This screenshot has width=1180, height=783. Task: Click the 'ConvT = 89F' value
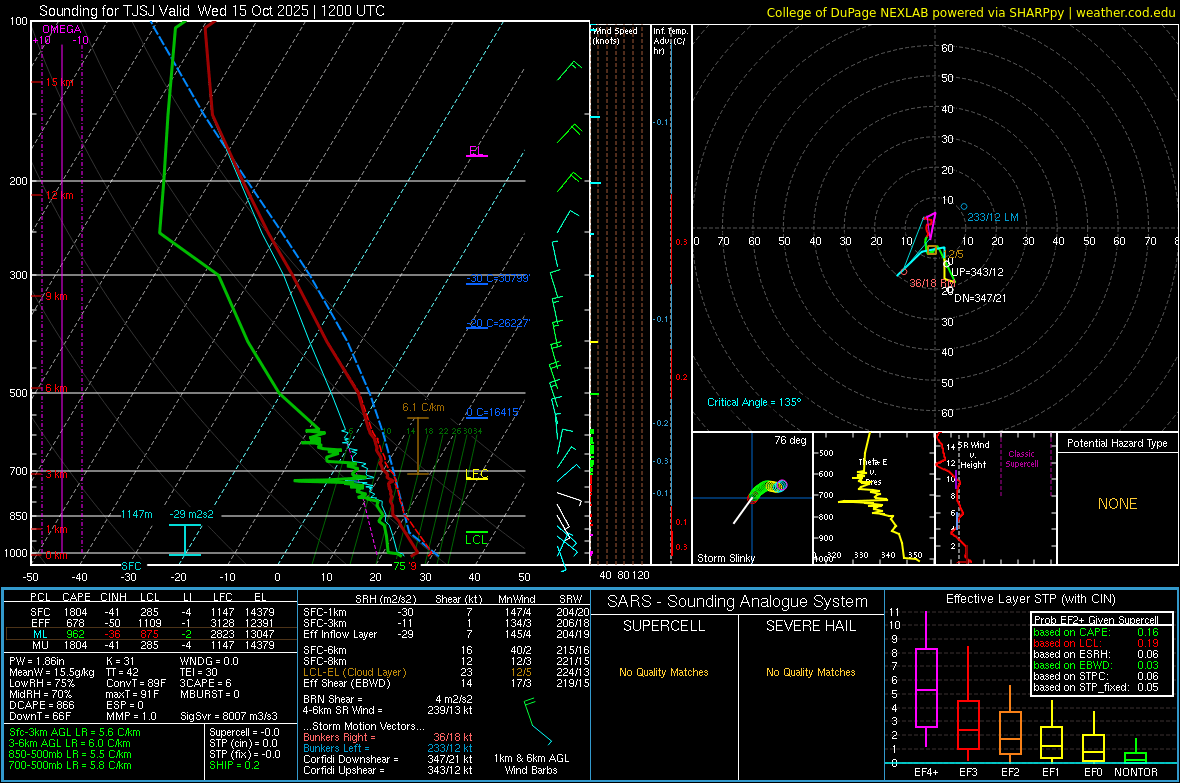tap(136, 683)
